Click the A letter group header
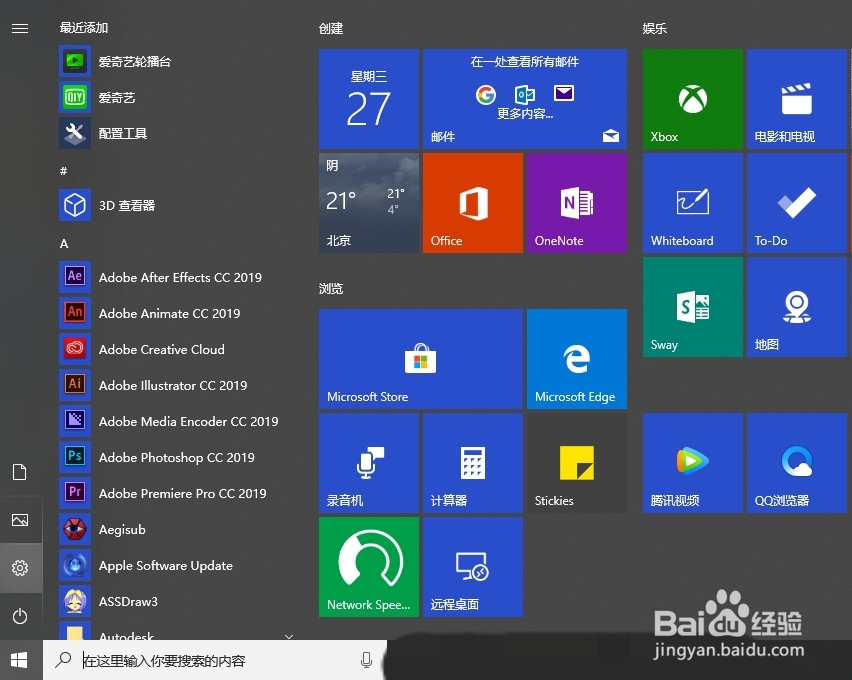Screen dimensions: 852x680 click(x=64, y=244)
